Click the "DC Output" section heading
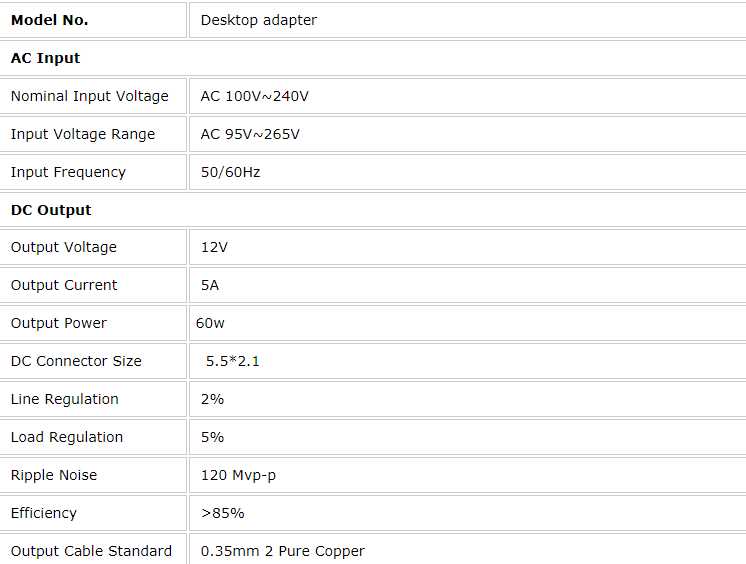 [x=51, y=210]
